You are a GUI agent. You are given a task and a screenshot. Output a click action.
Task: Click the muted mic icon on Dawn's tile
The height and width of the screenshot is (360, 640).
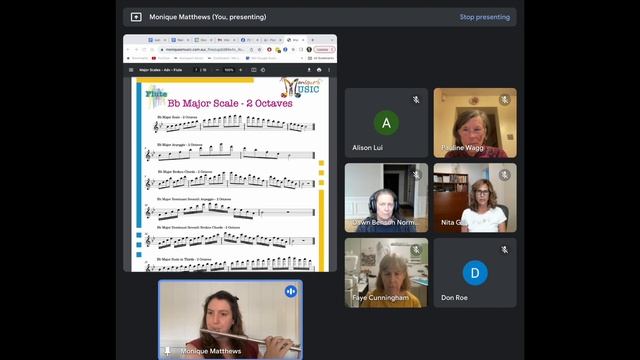click(416, 175)
